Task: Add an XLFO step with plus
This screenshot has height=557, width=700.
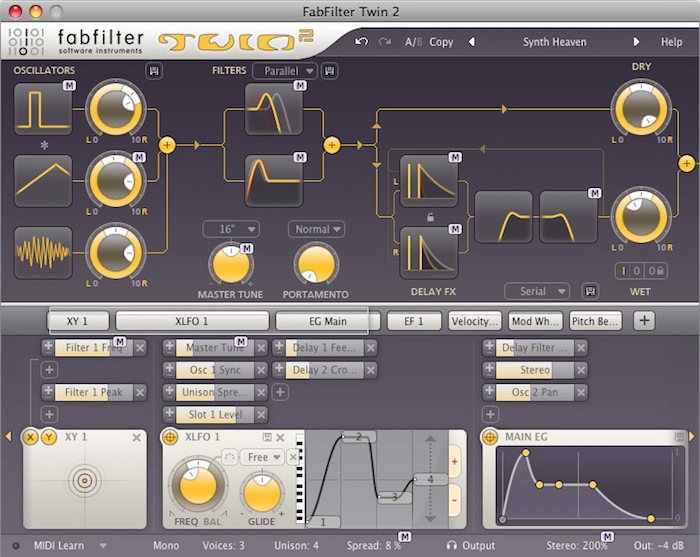Action: click(454, 462)
